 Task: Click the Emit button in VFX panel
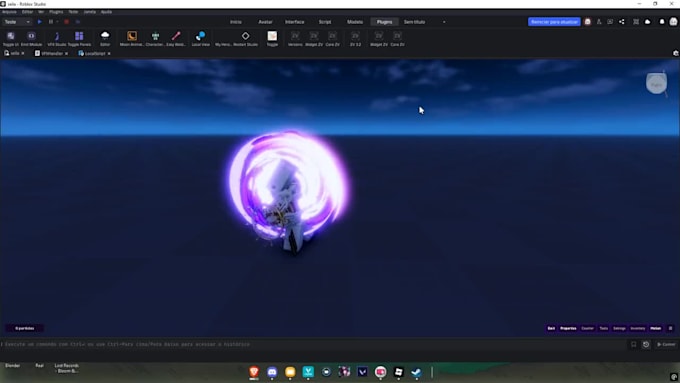click(x=551, y=328)
